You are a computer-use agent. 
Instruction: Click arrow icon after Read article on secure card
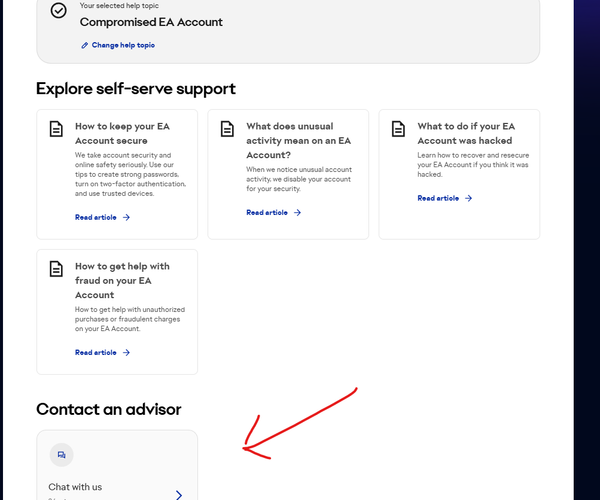click(x=127, y=217)
